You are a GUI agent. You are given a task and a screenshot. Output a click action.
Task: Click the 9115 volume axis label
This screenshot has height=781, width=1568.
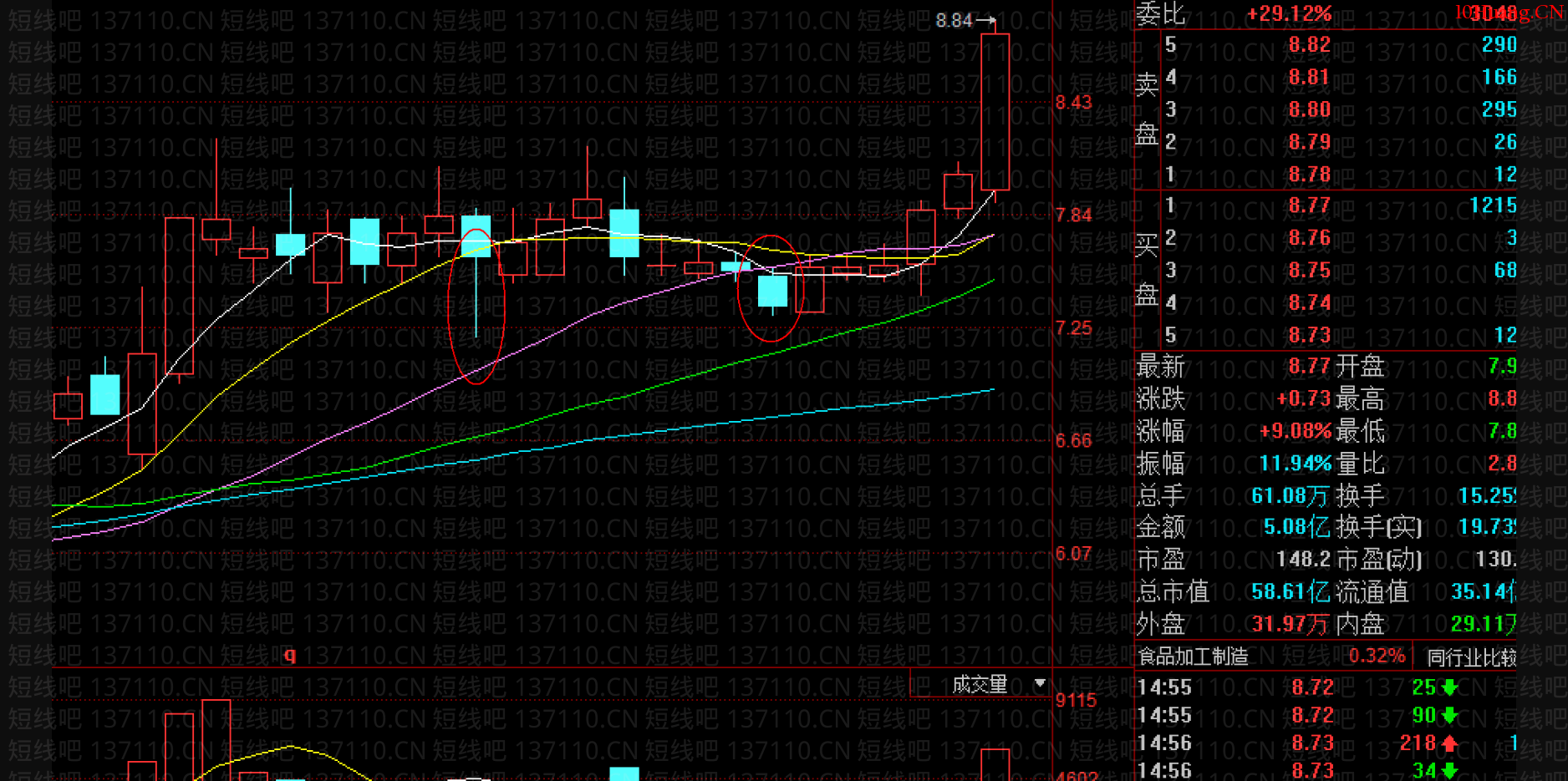click(1076, 701)
